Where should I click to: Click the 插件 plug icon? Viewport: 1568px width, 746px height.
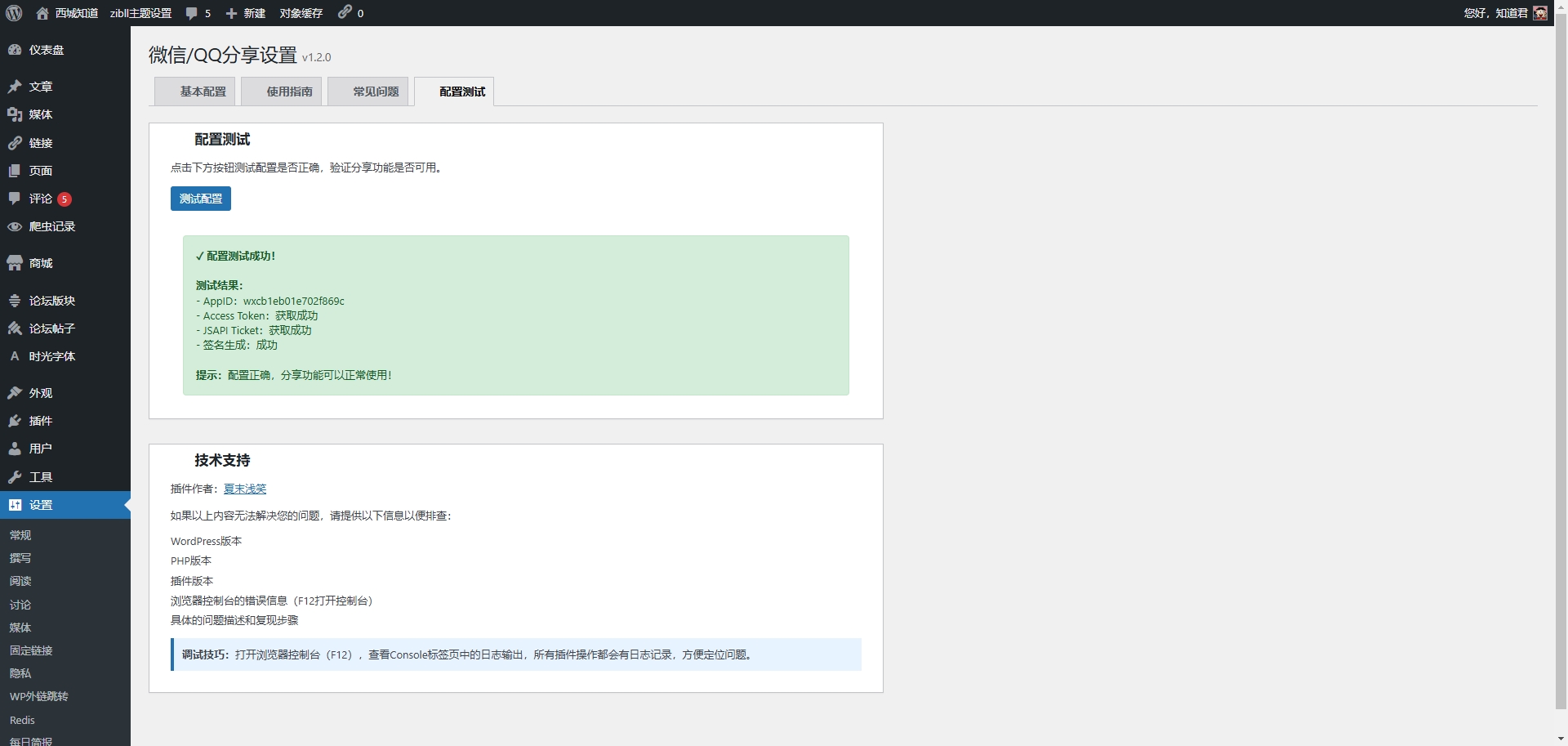[15, 421]
